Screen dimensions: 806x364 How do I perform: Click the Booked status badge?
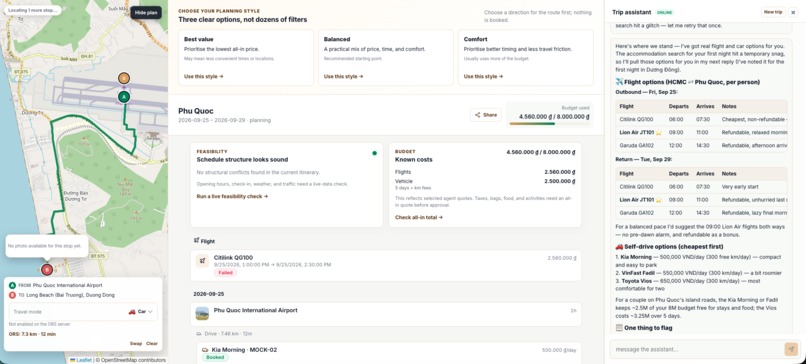(215, 357)
